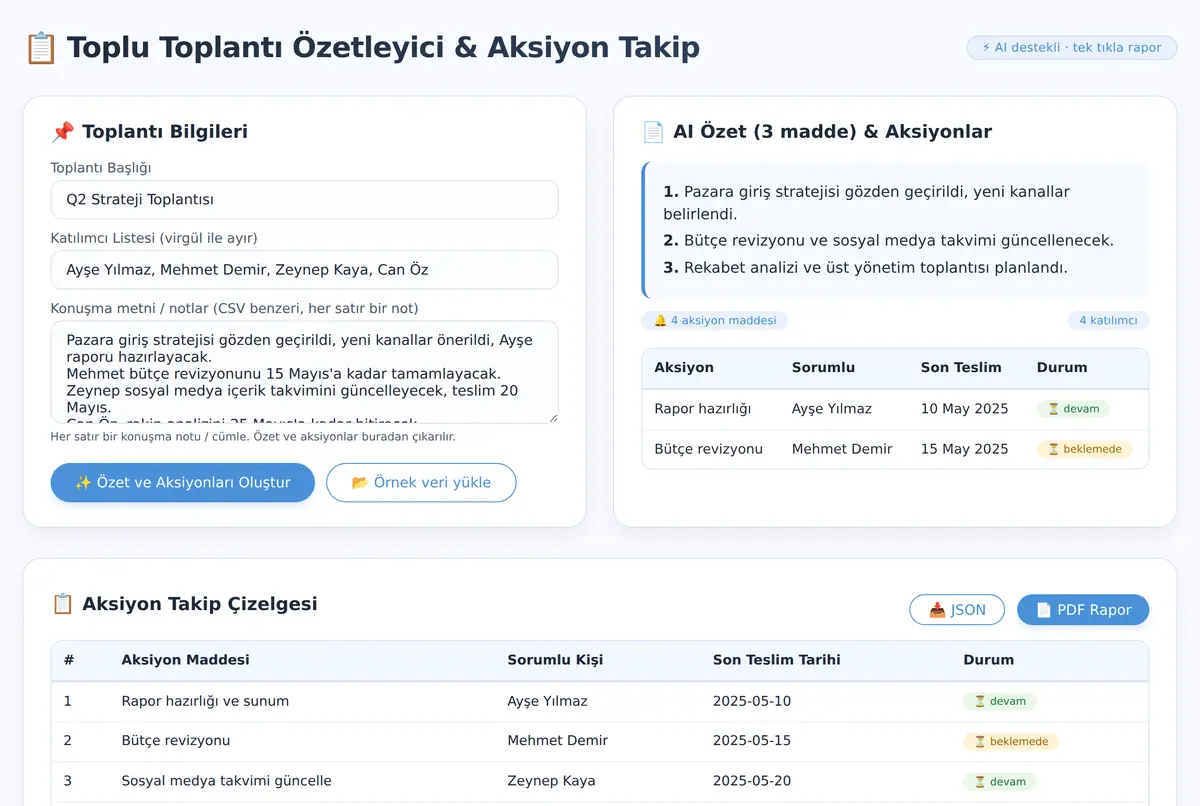Click hourglass beklemede status for Bütçe revizyonu summary row
This screenshot has height=806, width=1200.
(1084, 449)
